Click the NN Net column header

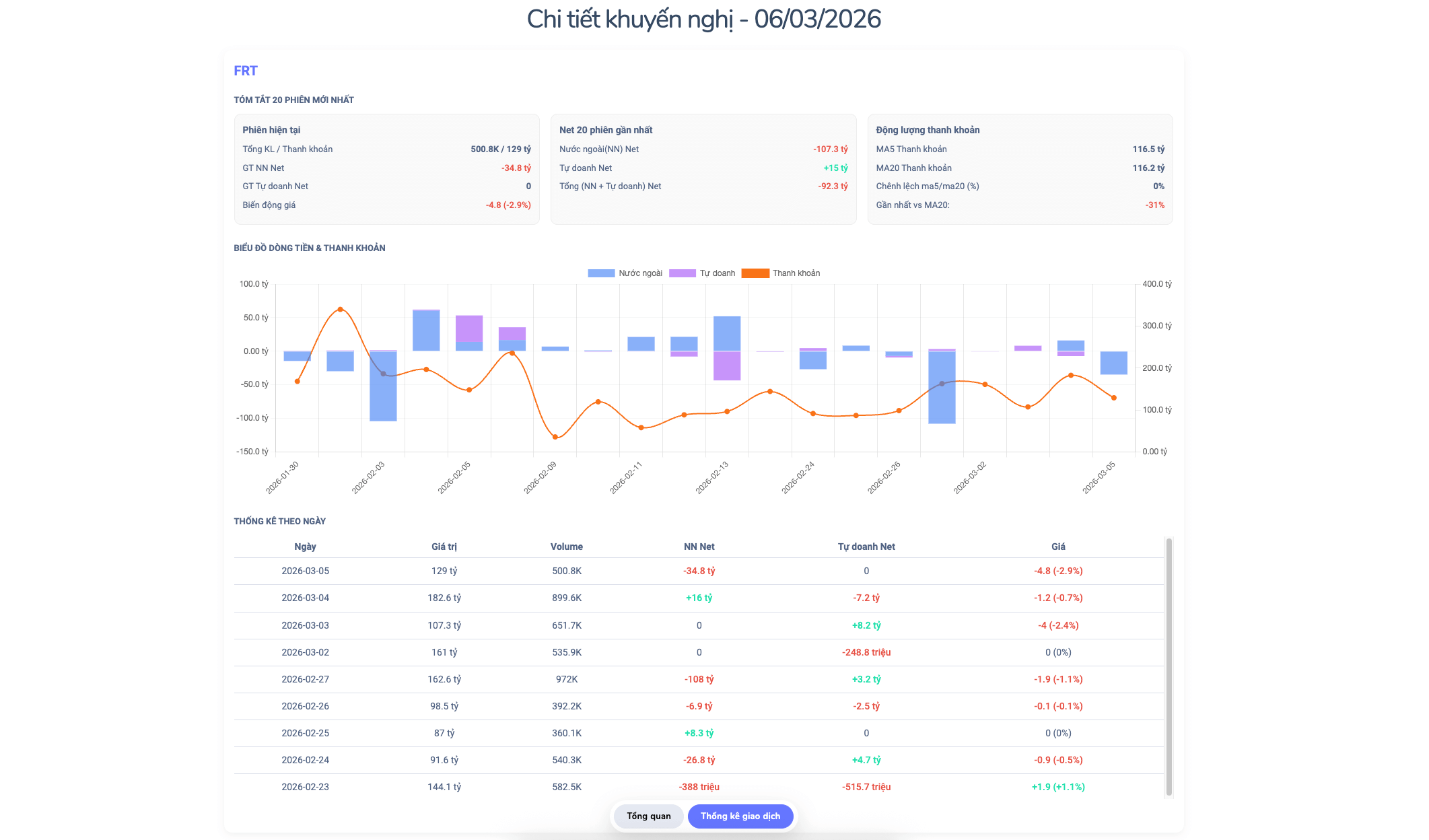(x=699, y=547)
